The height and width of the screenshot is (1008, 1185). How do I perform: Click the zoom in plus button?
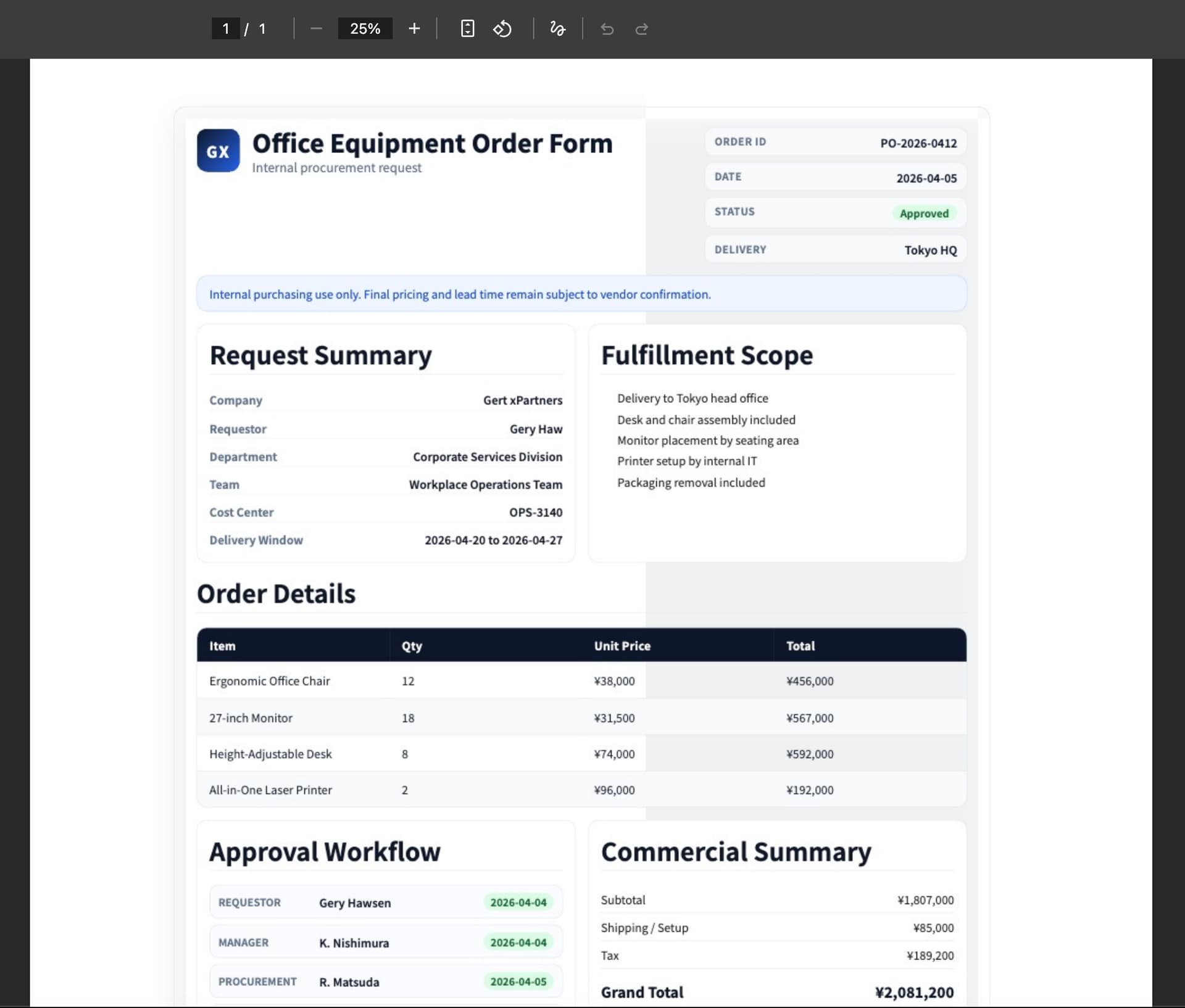[x=414, y=29]
